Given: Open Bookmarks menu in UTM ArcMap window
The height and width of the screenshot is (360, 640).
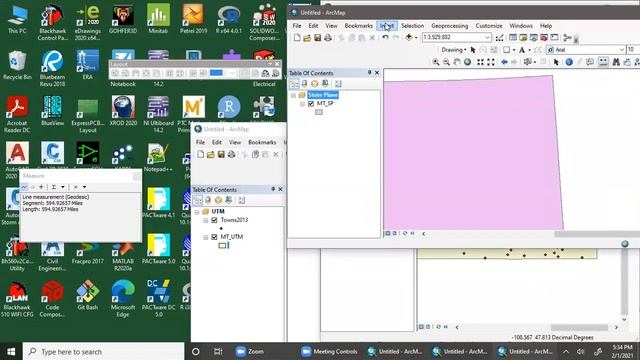Looking at the screenshot, I should point(262,142).
